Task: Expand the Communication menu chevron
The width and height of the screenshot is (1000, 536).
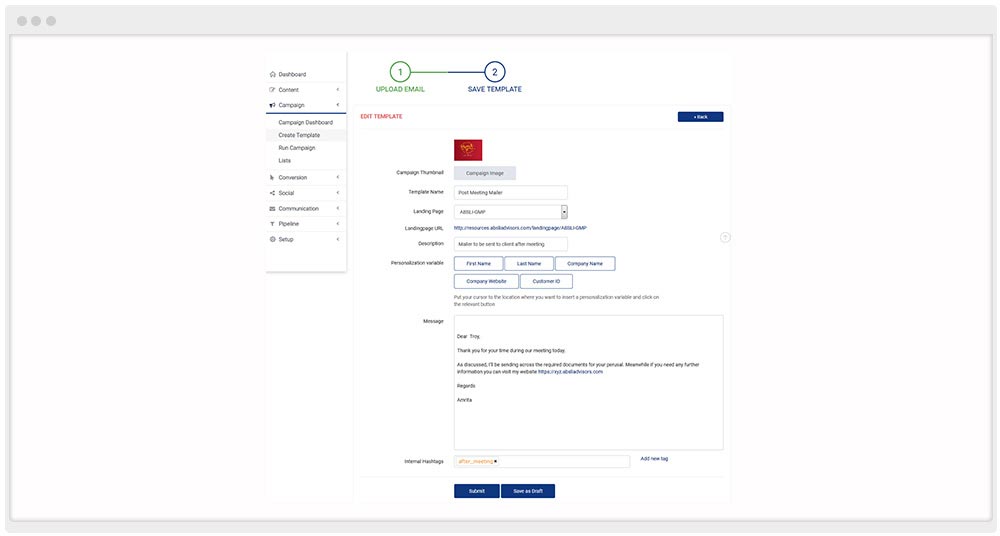Action: point(337,208)
